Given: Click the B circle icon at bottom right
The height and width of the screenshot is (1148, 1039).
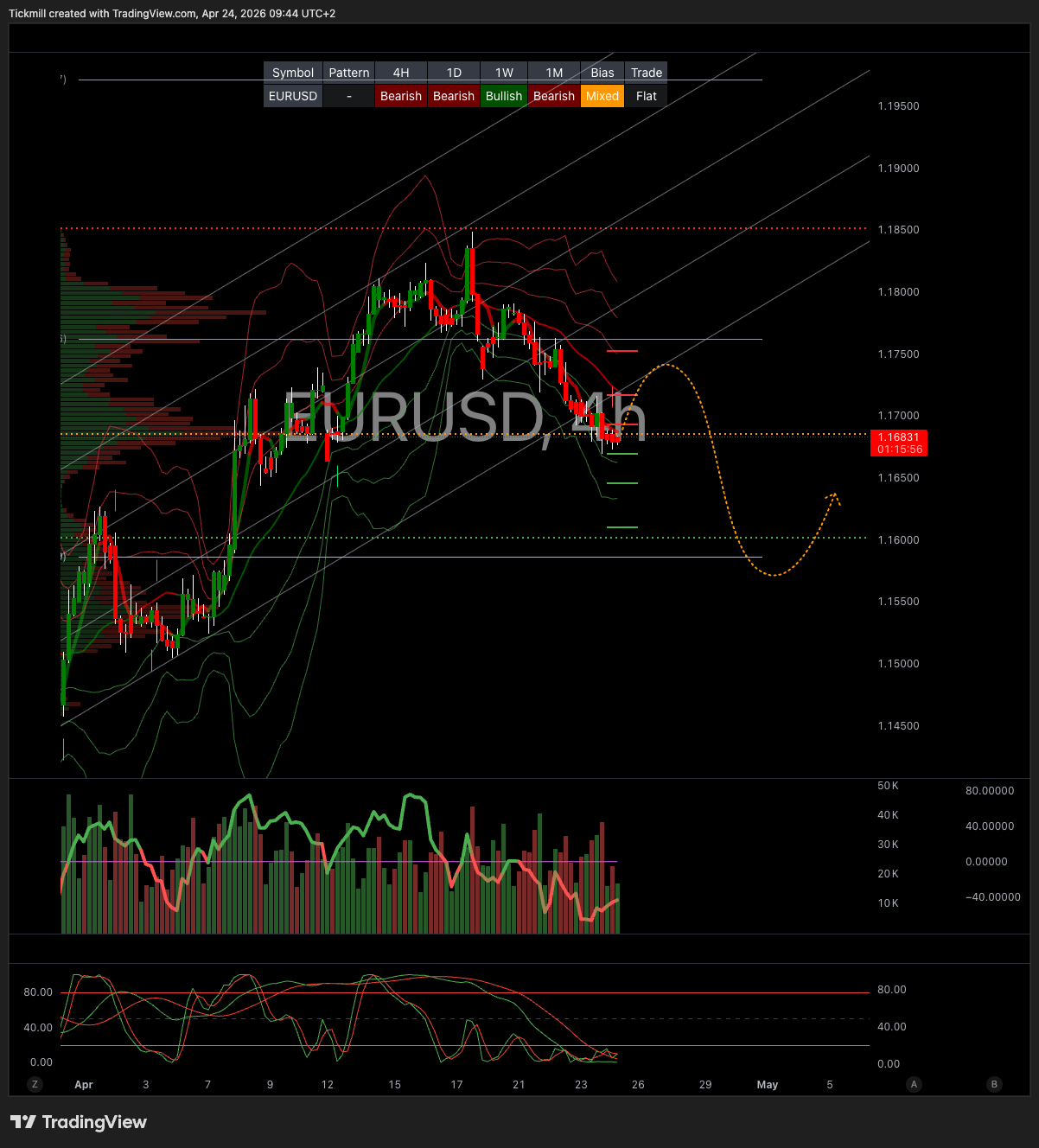Looking at the screenshot, I should pyautogui.click(x=994, y=1084).
